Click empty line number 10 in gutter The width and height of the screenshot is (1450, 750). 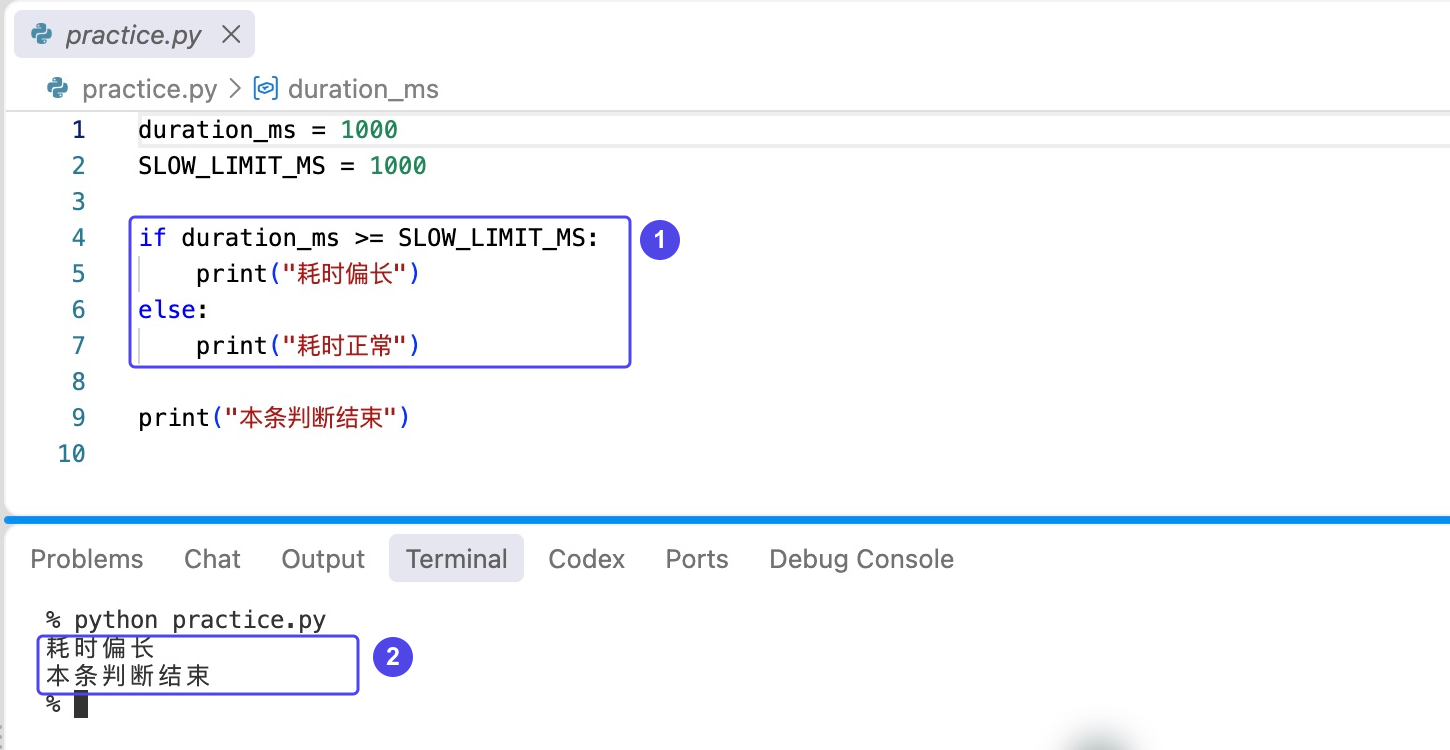tap(71, 454)
